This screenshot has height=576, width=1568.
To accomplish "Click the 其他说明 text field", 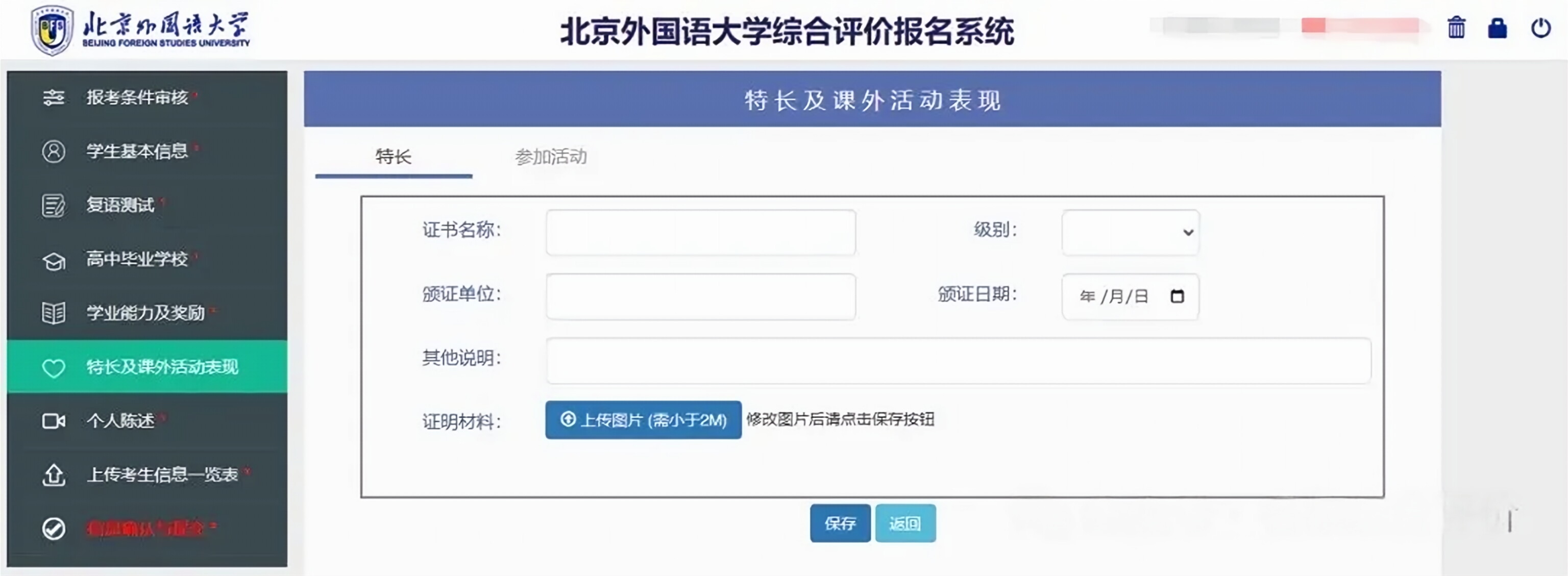I will (959, 361).
